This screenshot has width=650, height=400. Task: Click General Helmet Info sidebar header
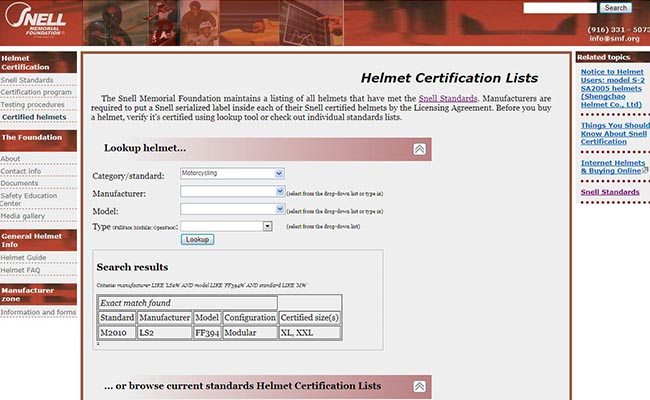(x=38, y=240)
